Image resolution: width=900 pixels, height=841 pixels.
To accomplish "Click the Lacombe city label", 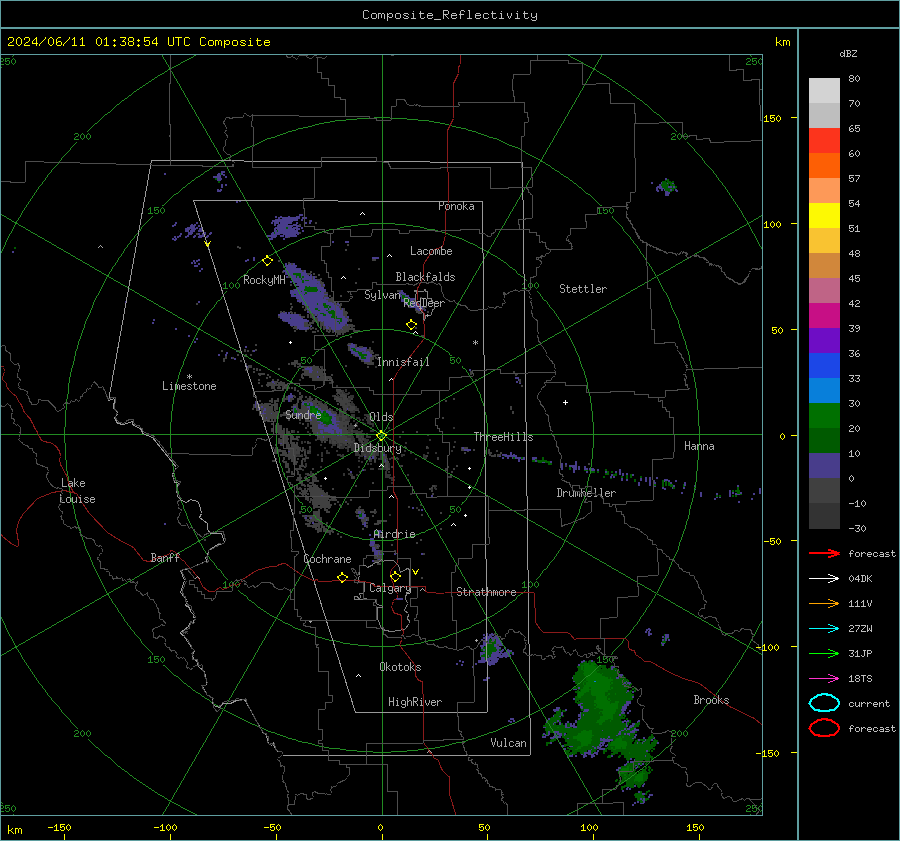I will (x=431, y=251).
